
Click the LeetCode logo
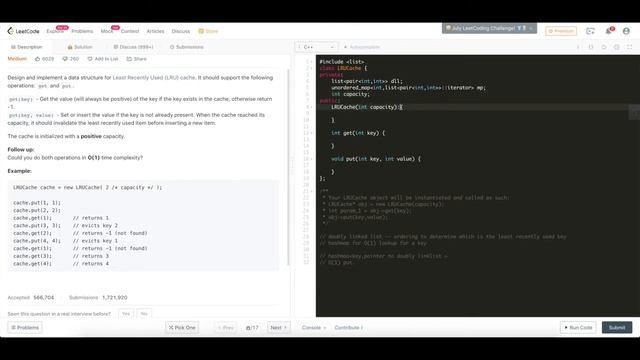23,31
